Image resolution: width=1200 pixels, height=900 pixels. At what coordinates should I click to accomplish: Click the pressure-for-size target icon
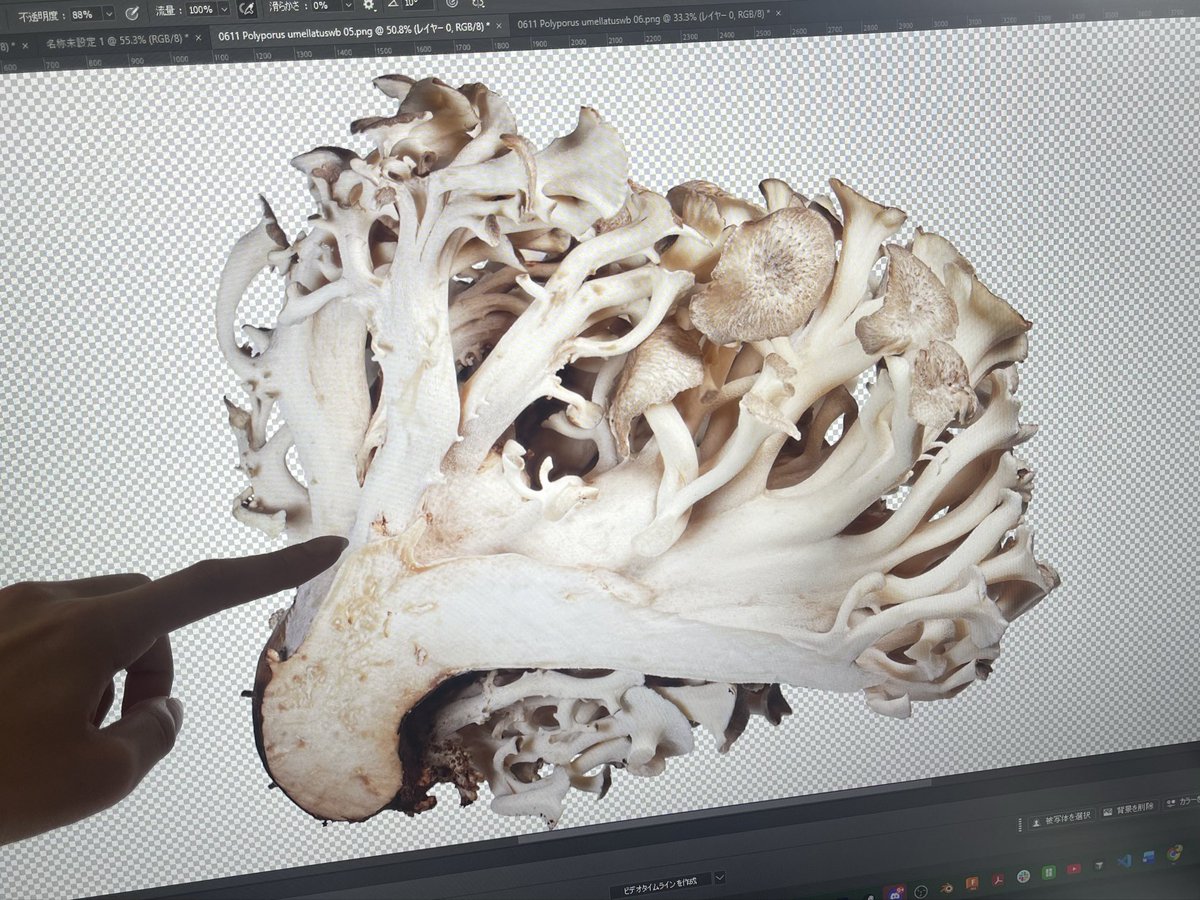(x=451, y=3)
